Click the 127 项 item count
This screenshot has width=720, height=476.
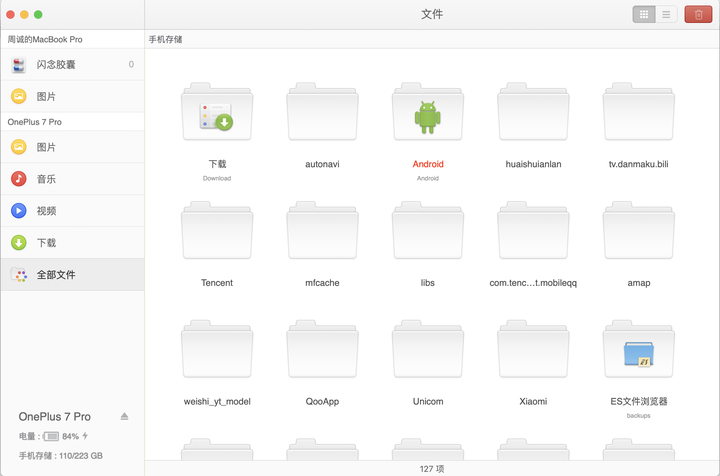(432, 469)
